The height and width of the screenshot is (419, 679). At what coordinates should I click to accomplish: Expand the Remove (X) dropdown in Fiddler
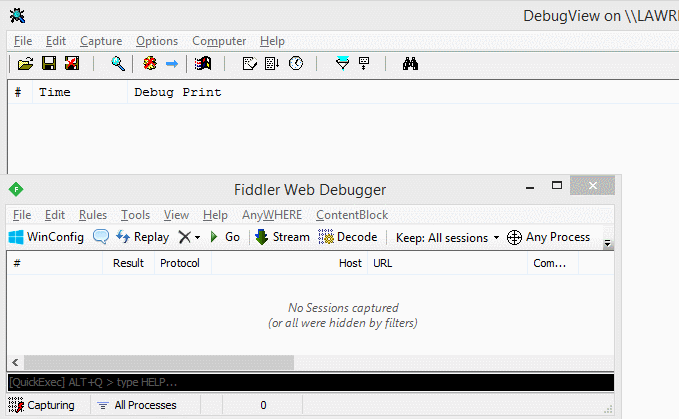click(198, 238)
